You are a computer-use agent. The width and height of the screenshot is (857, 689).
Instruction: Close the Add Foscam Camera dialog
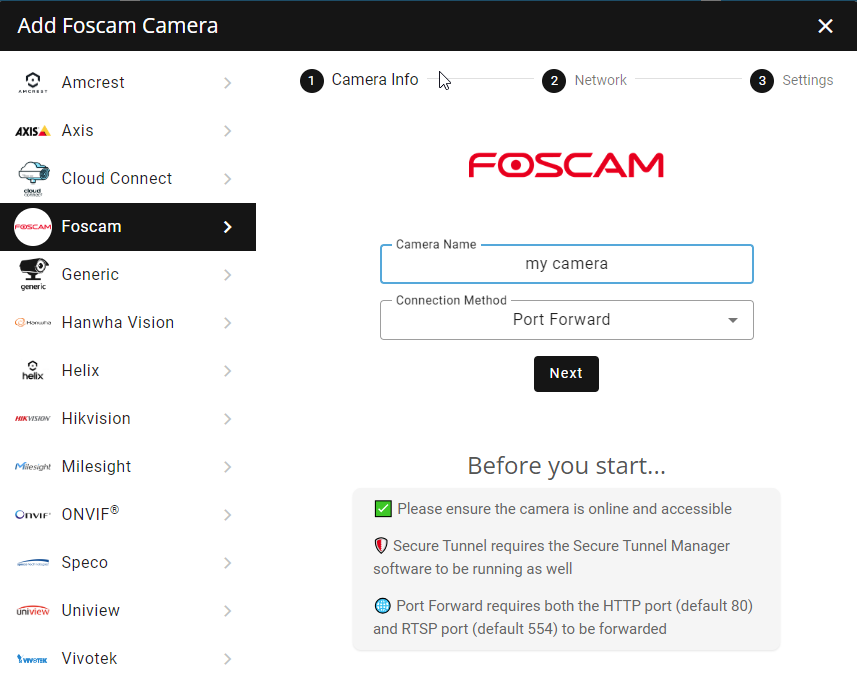[825, 26]
